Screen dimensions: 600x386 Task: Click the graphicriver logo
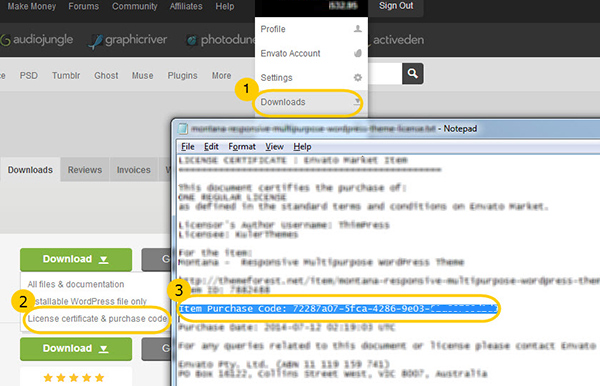[x=128, y=41]
